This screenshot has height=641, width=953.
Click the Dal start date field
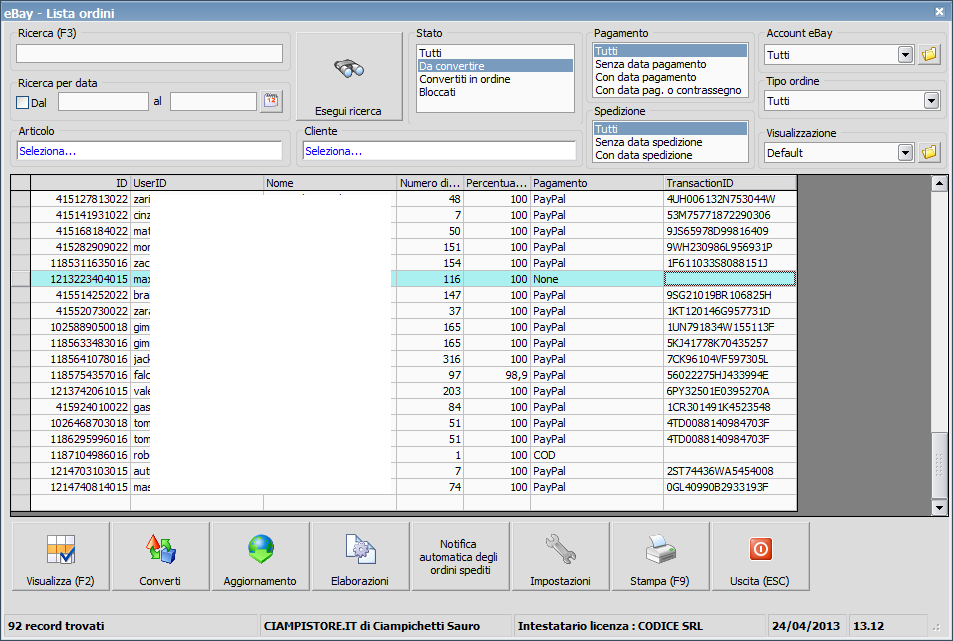click(x=103, y=101)
